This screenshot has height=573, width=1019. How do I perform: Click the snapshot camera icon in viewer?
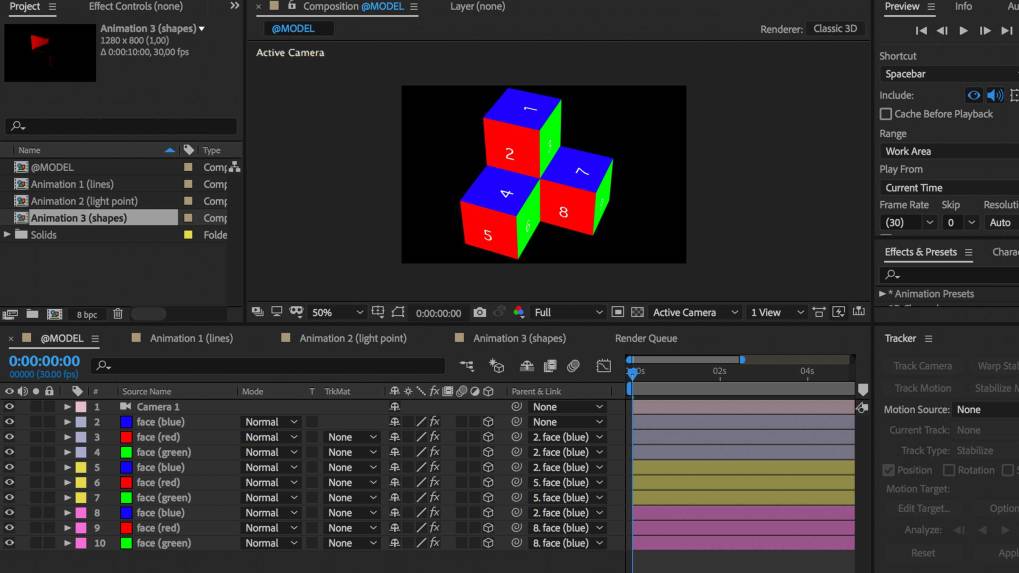pos(480,313)
